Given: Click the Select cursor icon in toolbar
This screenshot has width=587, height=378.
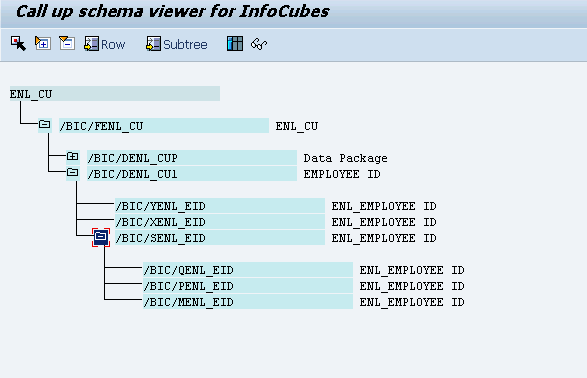Looking at the screenshot, I should tap(18, 43).
